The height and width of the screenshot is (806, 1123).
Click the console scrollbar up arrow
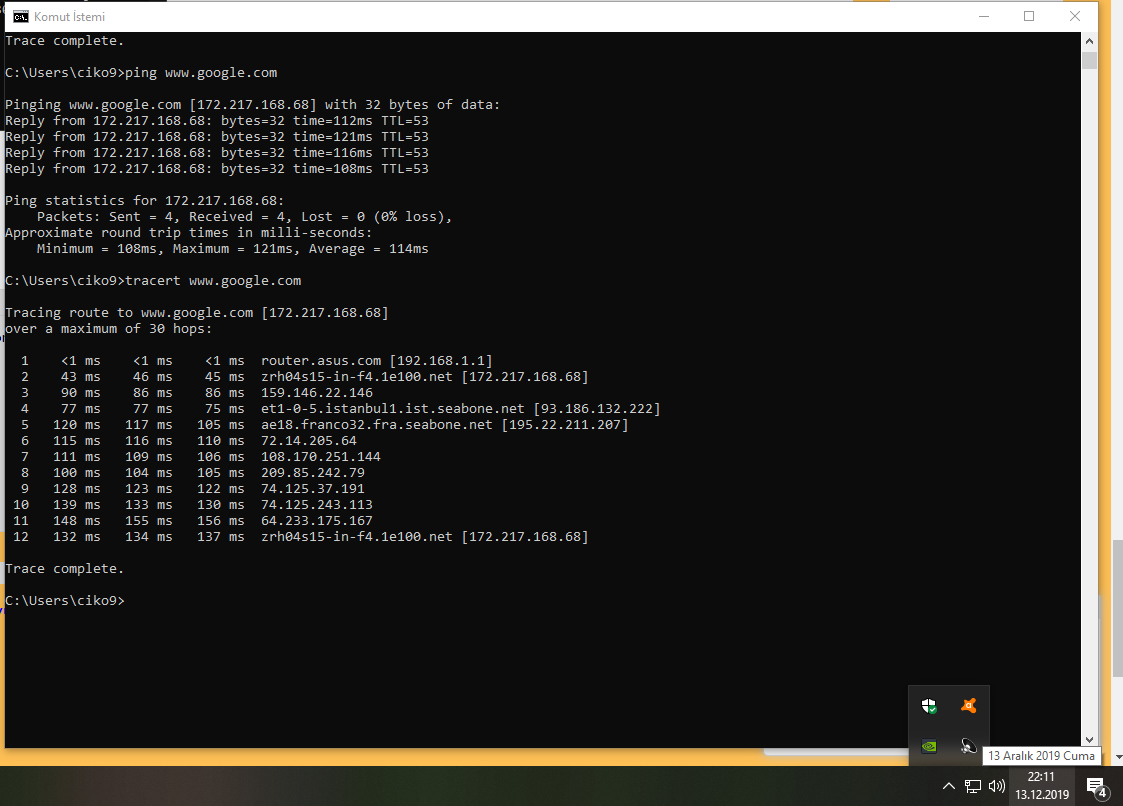click(1089, 42)
